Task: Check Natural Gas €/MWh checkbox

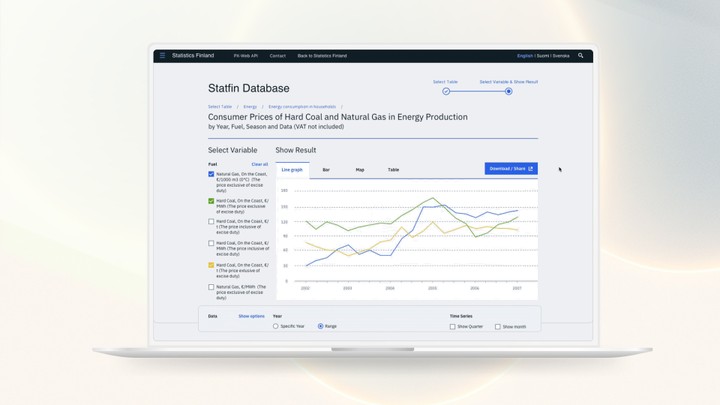Action: (211, 287)
